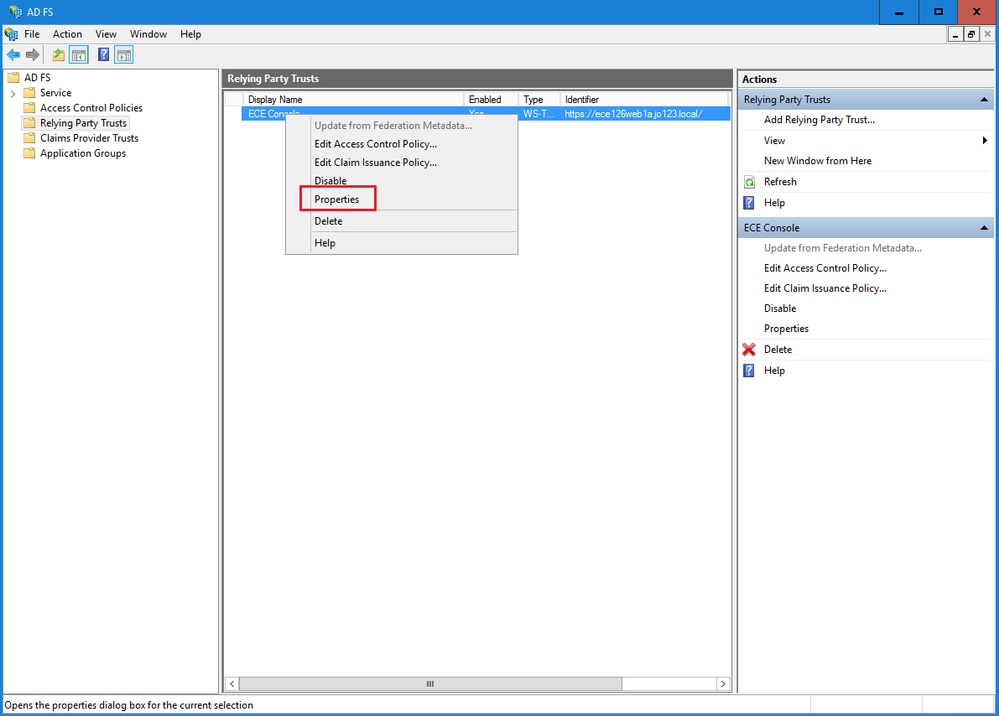Collapse the ECE Console actions section
The image size is (999, 716).
coord(984,228)
